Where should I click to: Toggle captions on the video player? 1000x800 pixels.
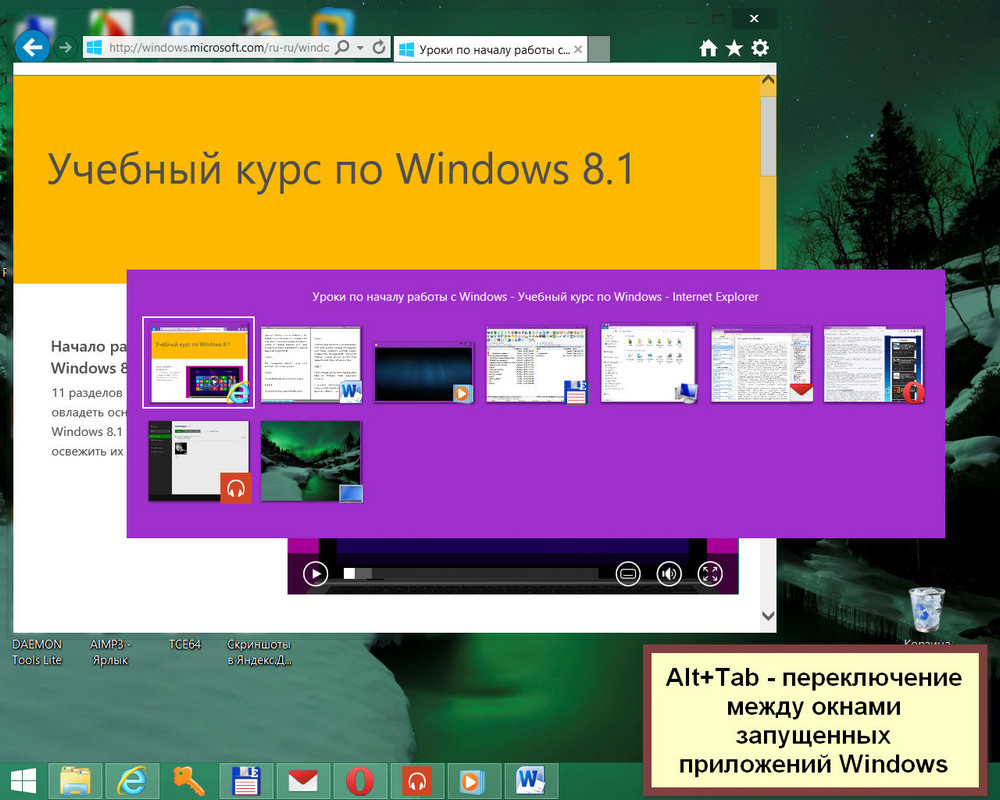point(628,574)
